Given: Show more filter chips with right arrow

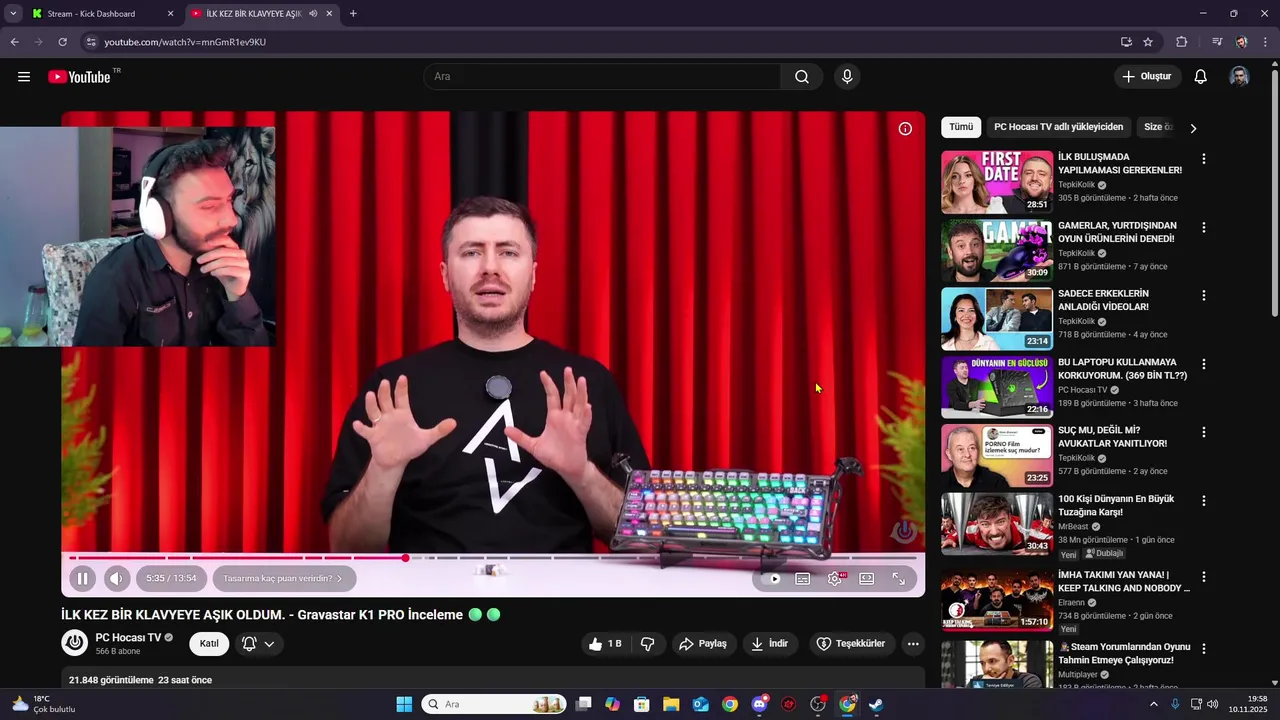Looking at the screenshot, I should (x=1193, y=128).
